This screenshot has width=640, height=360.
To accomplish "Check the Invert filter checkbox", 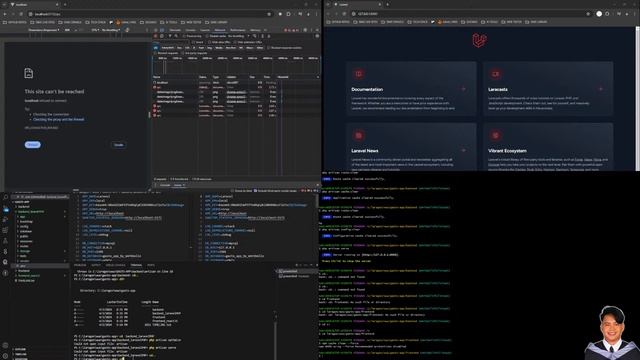I will [x=194, y=42].
